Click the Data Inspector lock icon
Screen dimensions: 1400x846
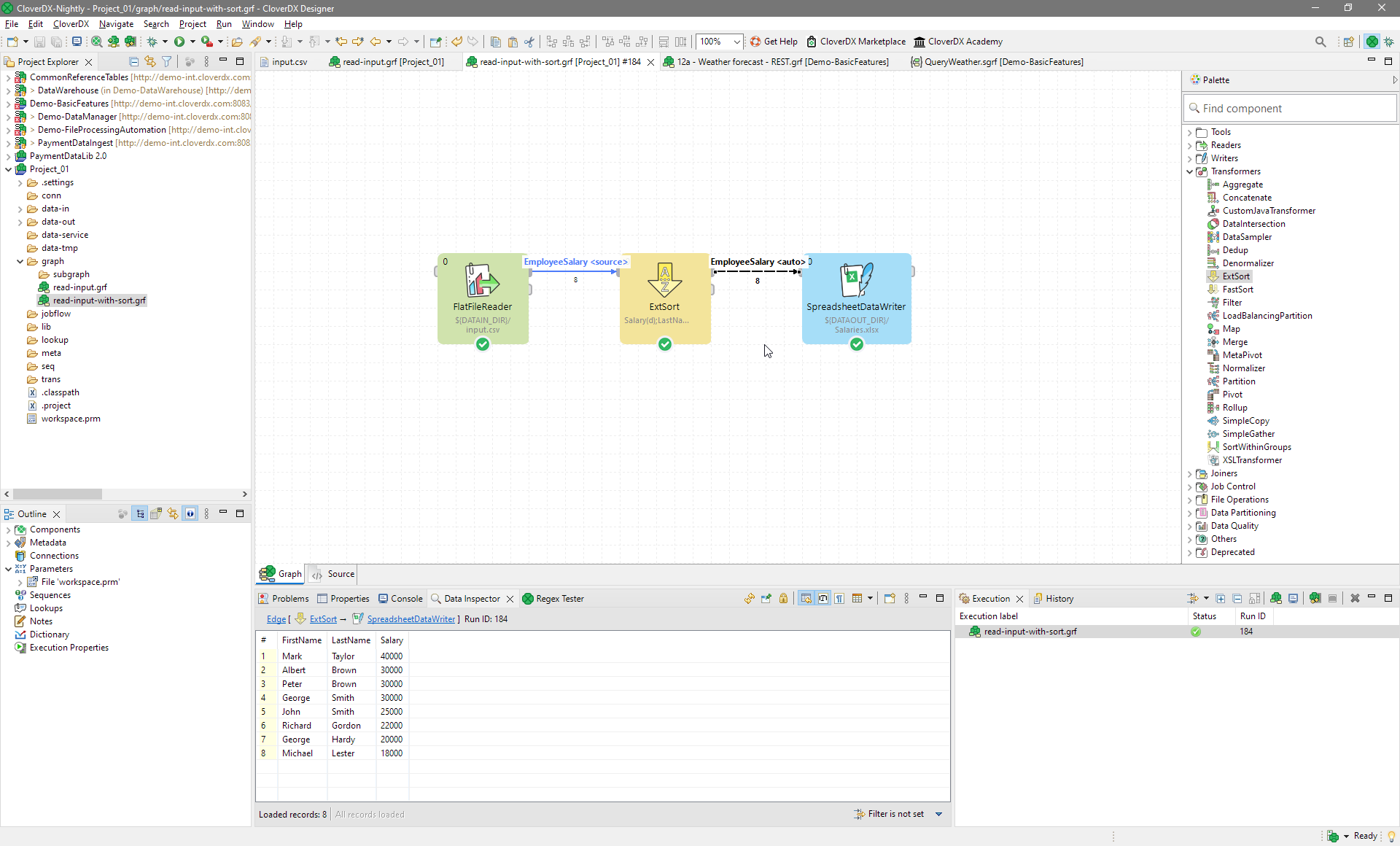point(783,599)
